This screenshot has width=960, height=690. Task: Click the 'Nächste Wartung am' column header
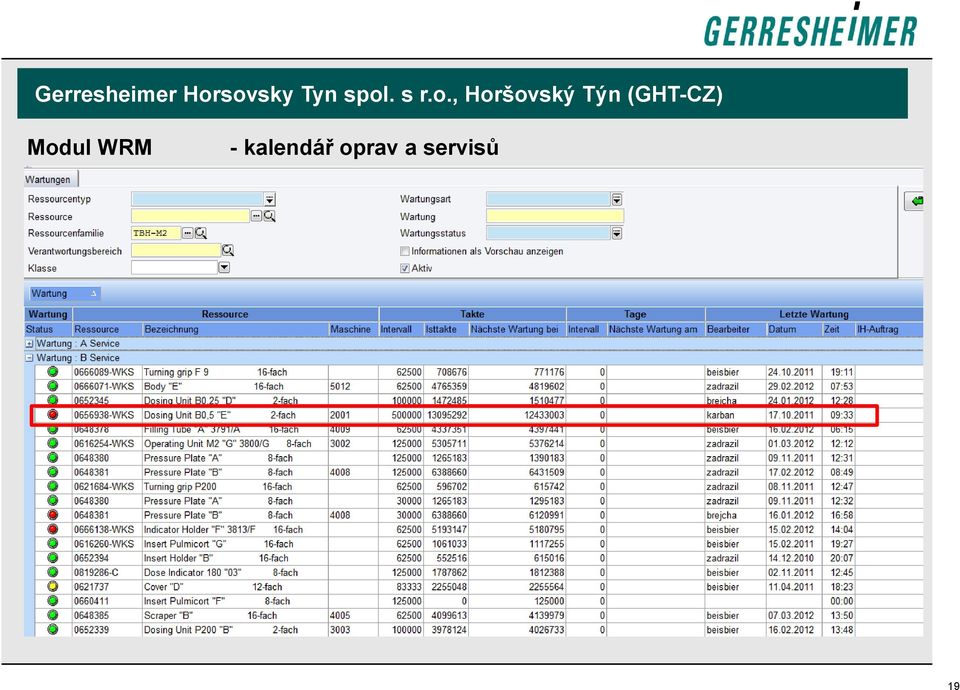pyautogui.click(x=656, y=329)
